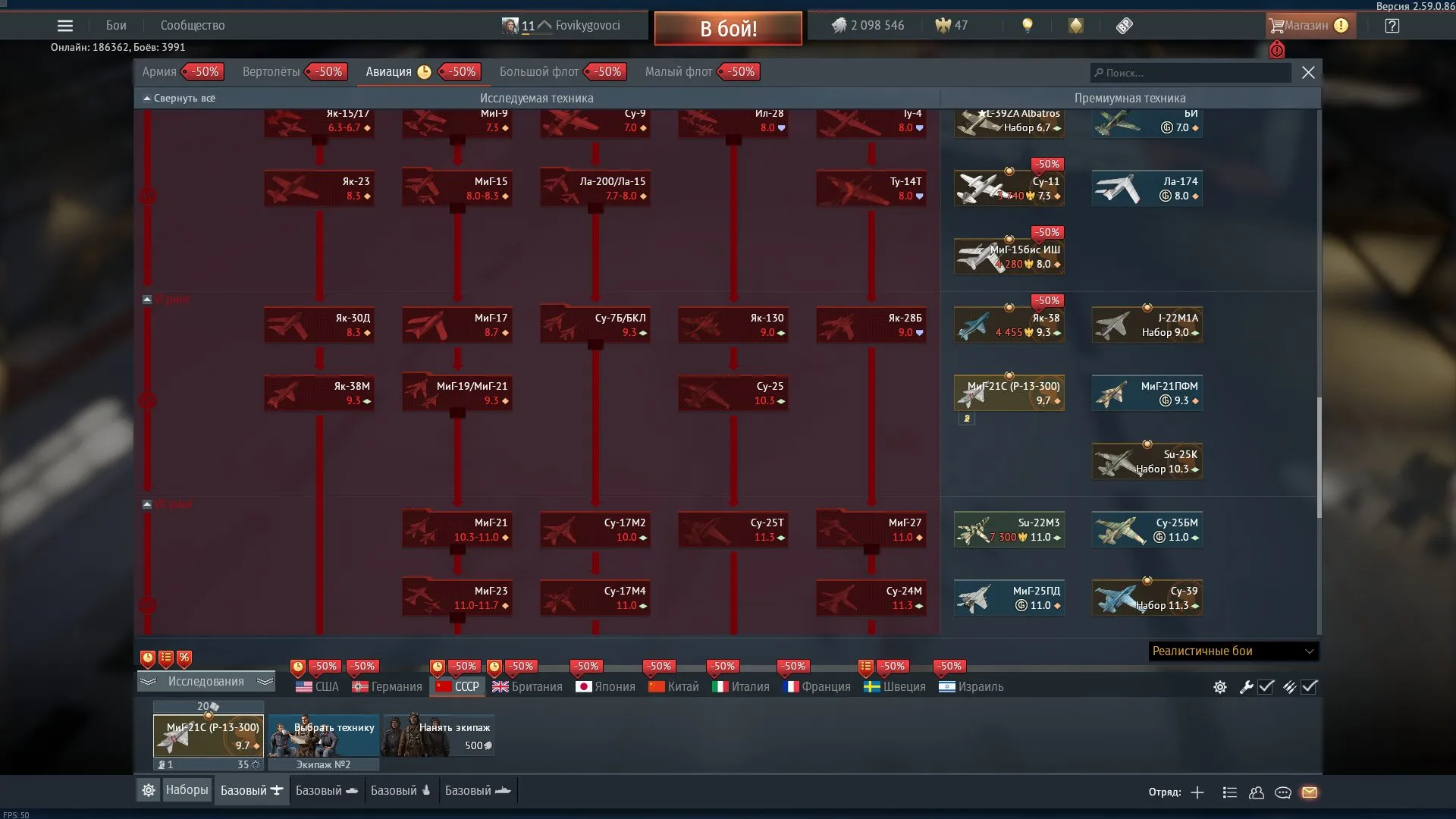
Task: Expand the Исследования panel
Action: click(x=206, y=681)
